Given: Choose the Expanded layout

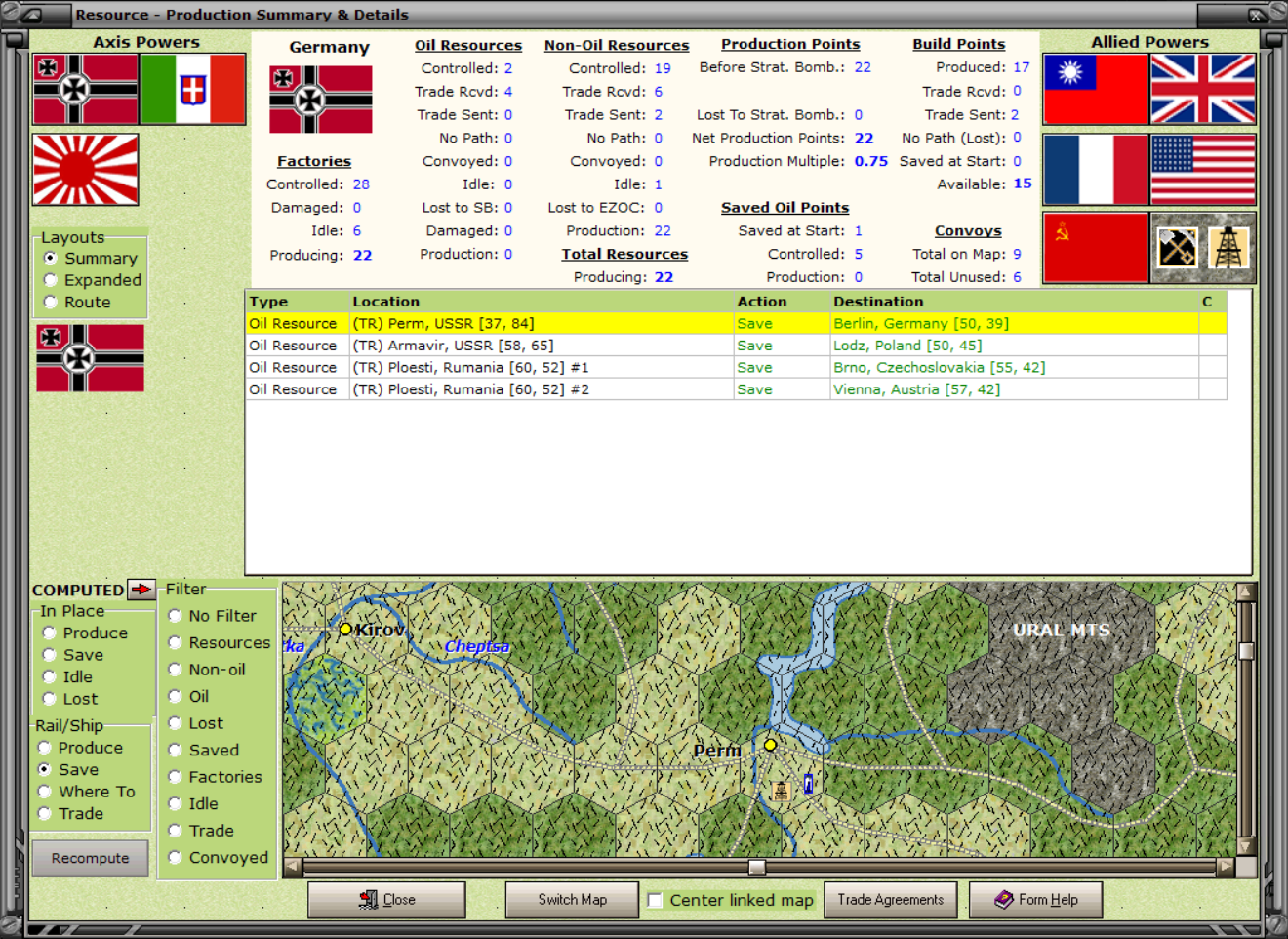Looking at the screenshot, I should (x=93, y=280).
